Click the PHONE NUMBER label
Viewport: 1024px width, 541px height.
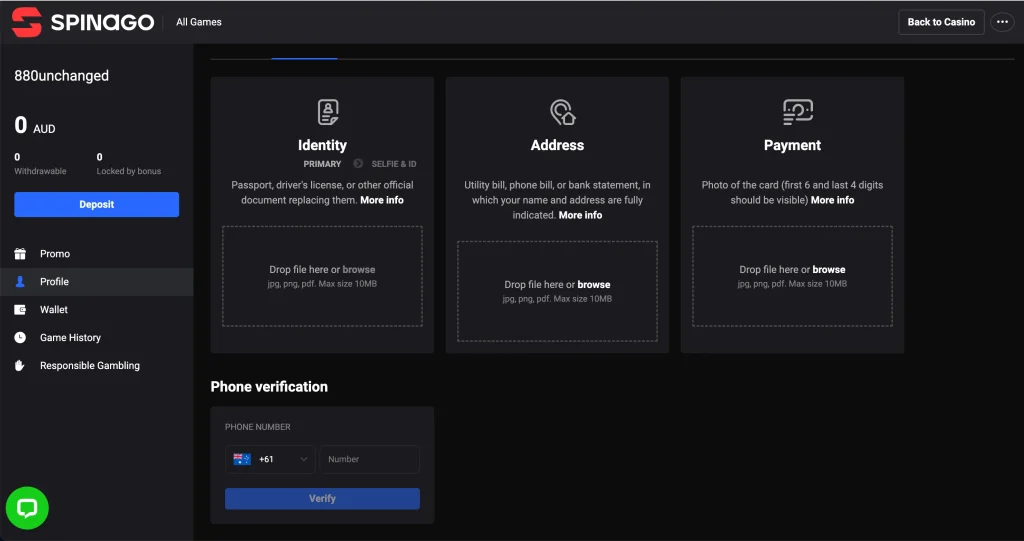(258, 427)
